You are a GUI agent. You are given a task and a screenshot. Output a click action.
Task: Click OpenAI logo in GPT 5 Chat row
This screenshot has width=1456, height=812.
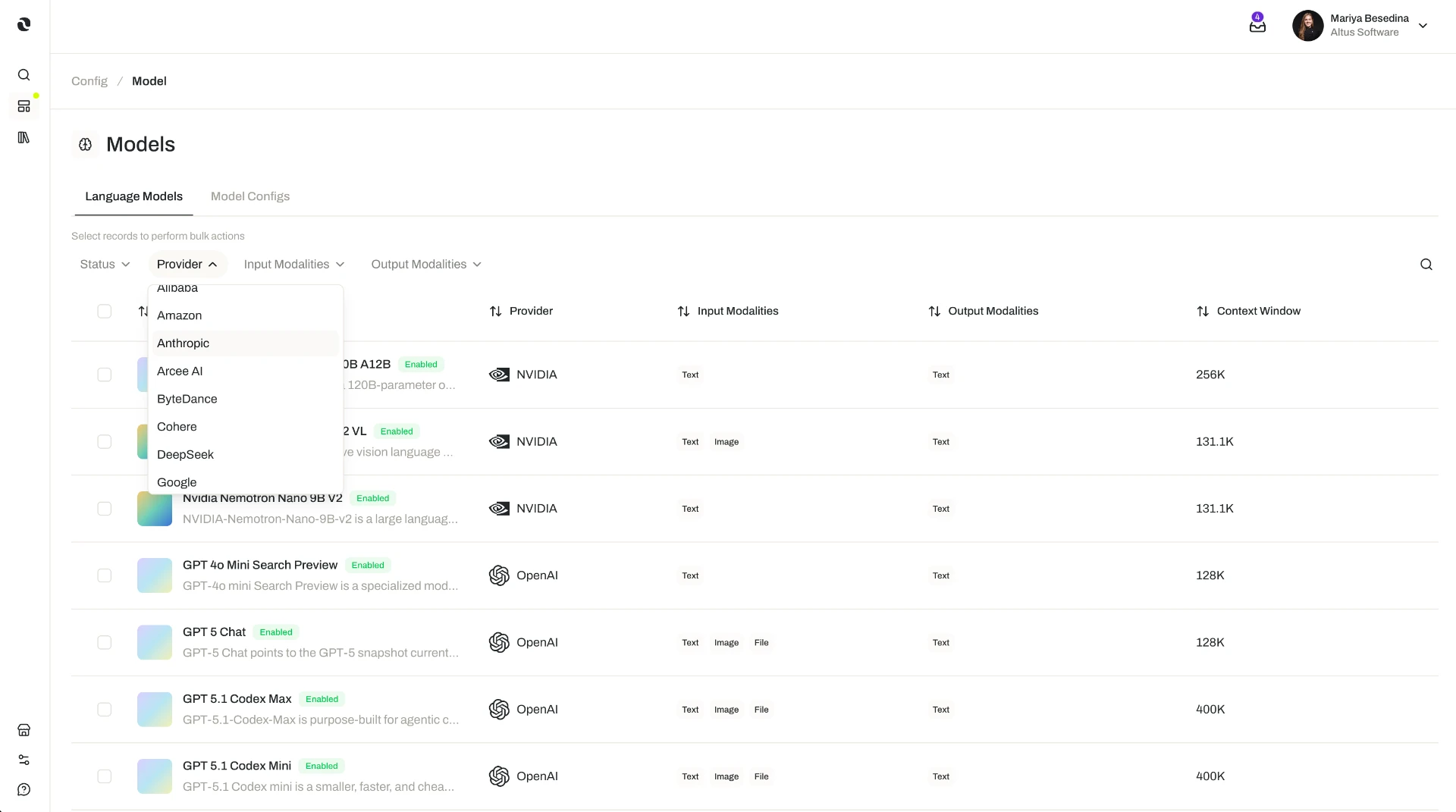coord(499,643)
